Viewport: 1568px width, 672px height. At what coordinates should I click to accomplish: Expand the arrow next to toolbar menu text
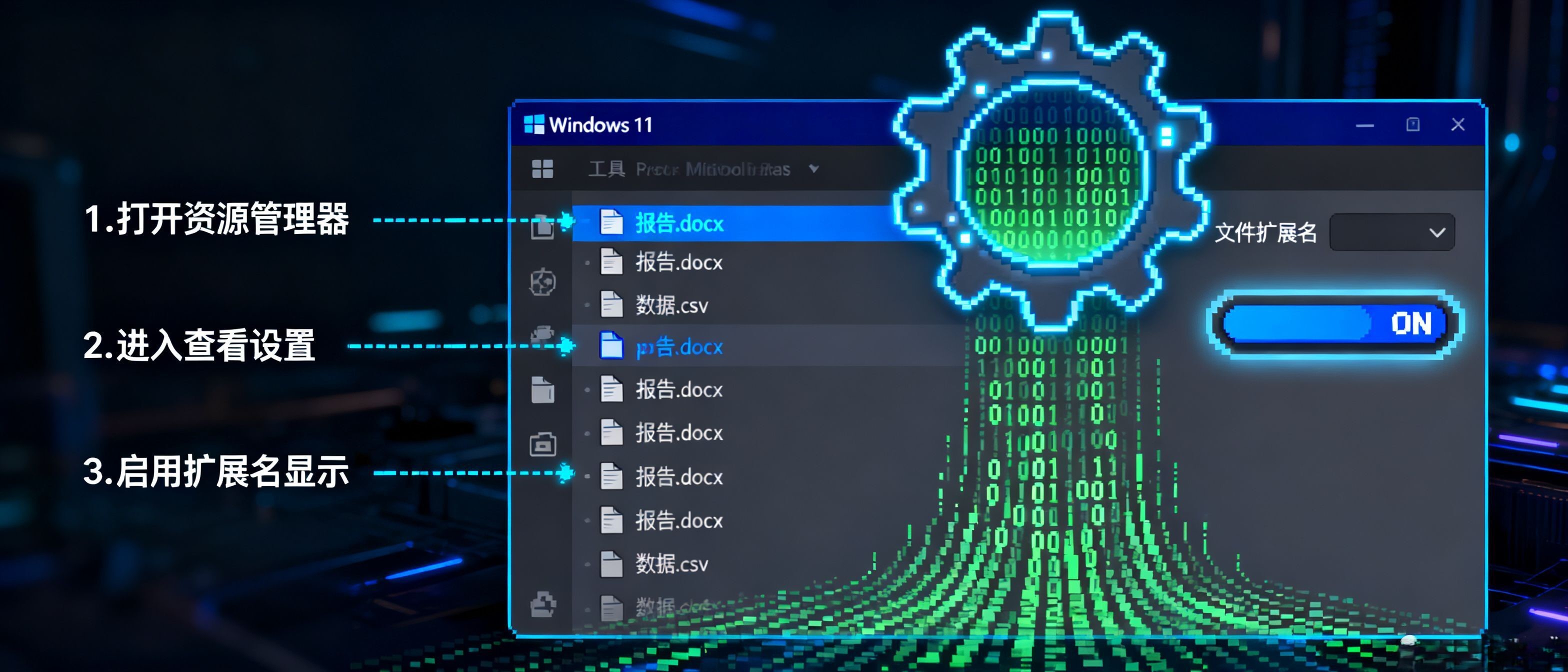pos(814,168)
